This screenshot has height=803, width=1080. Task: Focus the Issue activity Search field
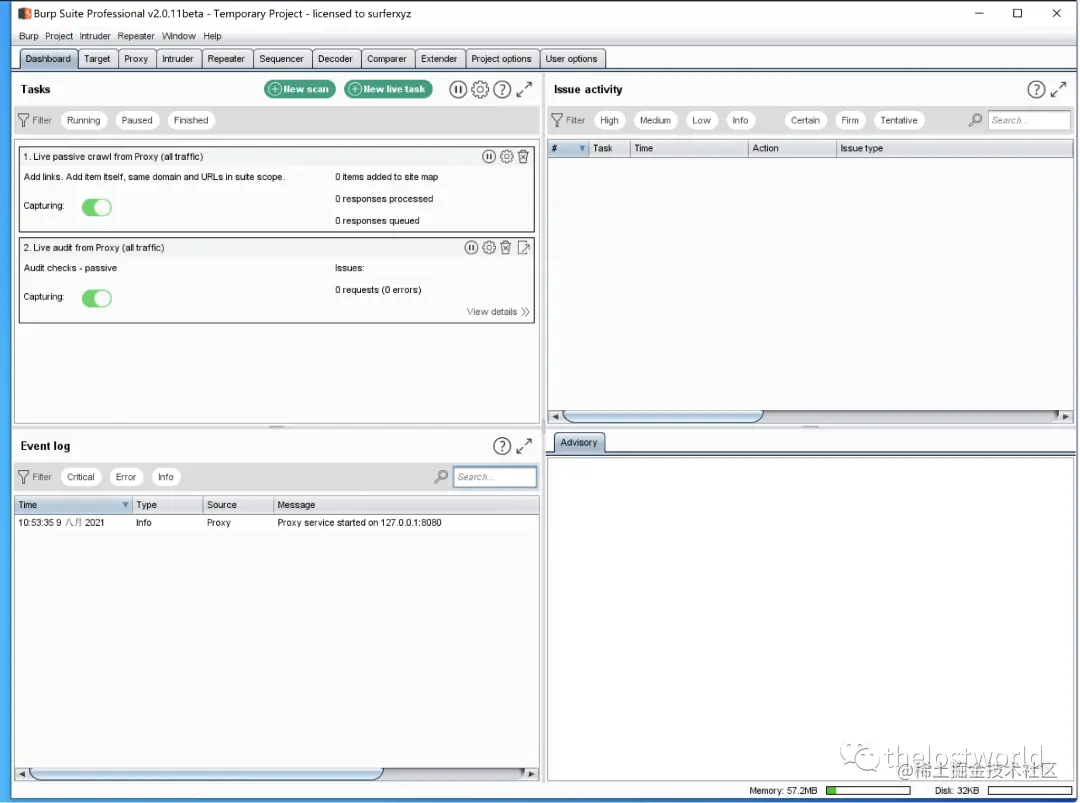point(1029,120)
